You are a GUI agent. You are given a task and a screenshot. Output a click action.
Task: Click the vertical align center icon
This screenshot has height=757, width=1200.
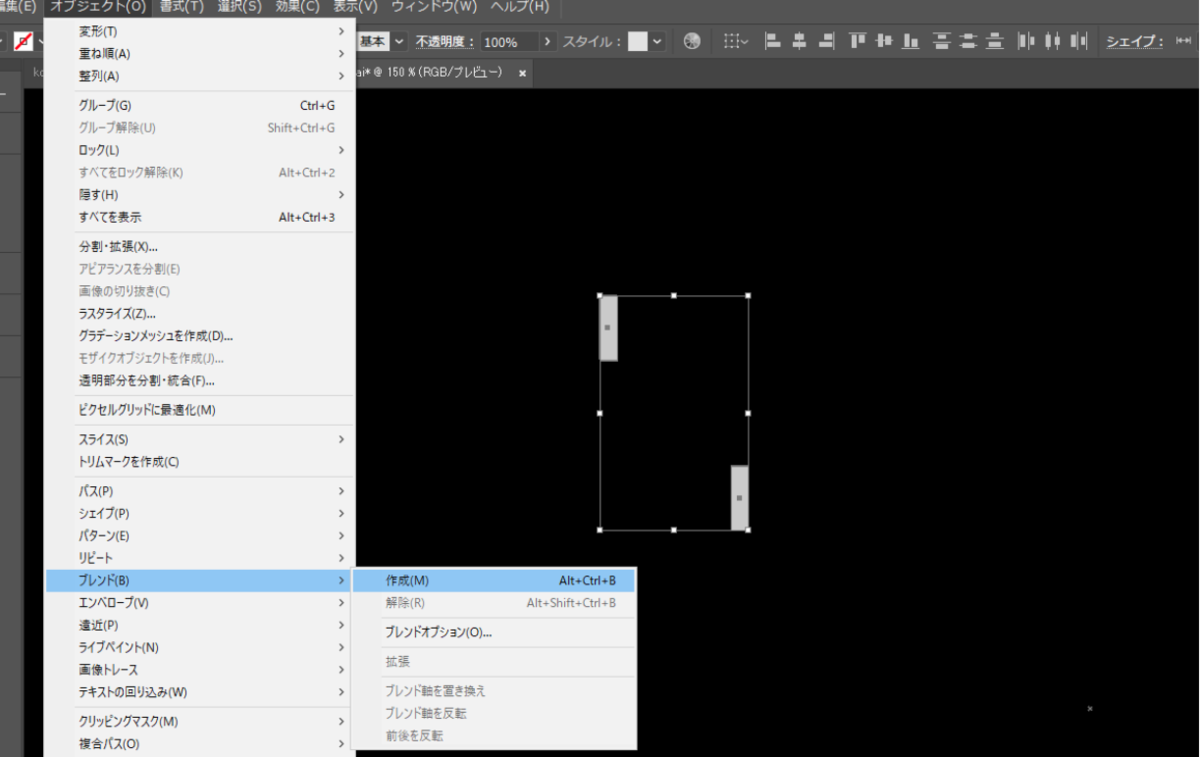coord(883,41)
